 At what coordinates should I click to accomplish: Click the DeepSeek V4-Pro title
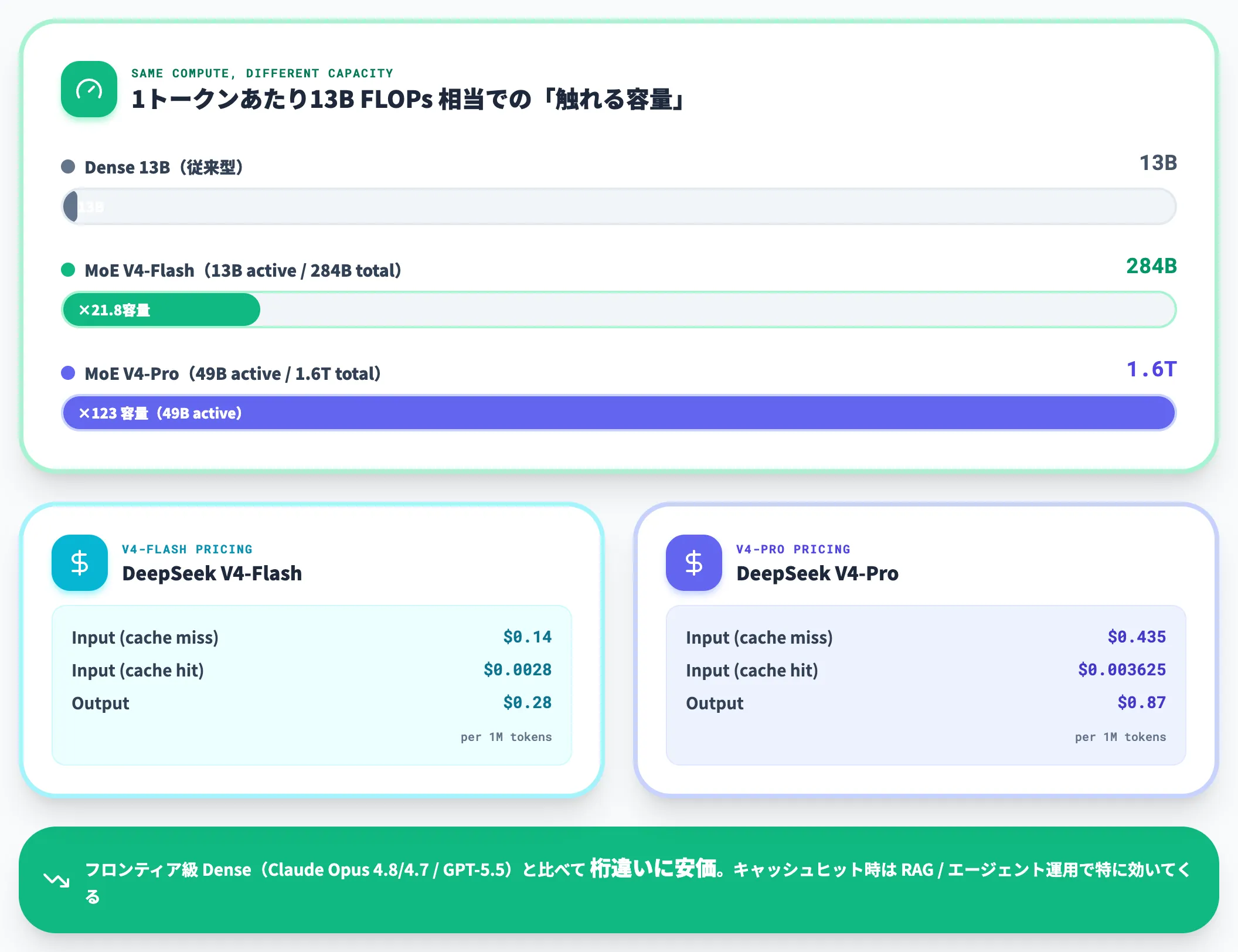[817, 573]
